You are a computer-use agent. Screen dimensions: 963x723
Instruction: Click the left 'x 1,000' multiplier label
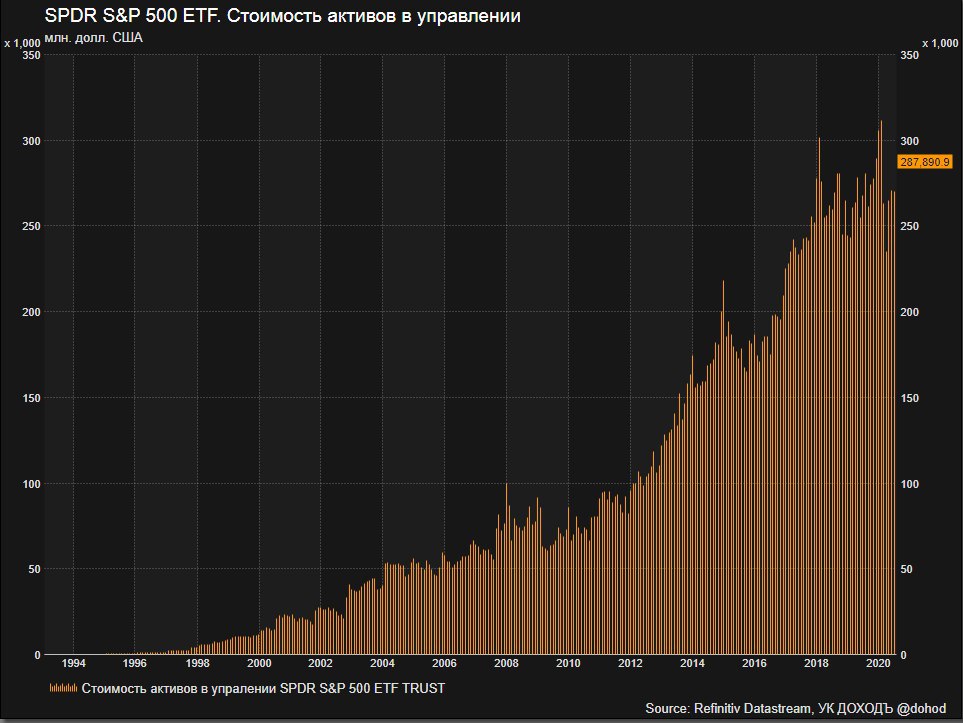pos(22,43)
